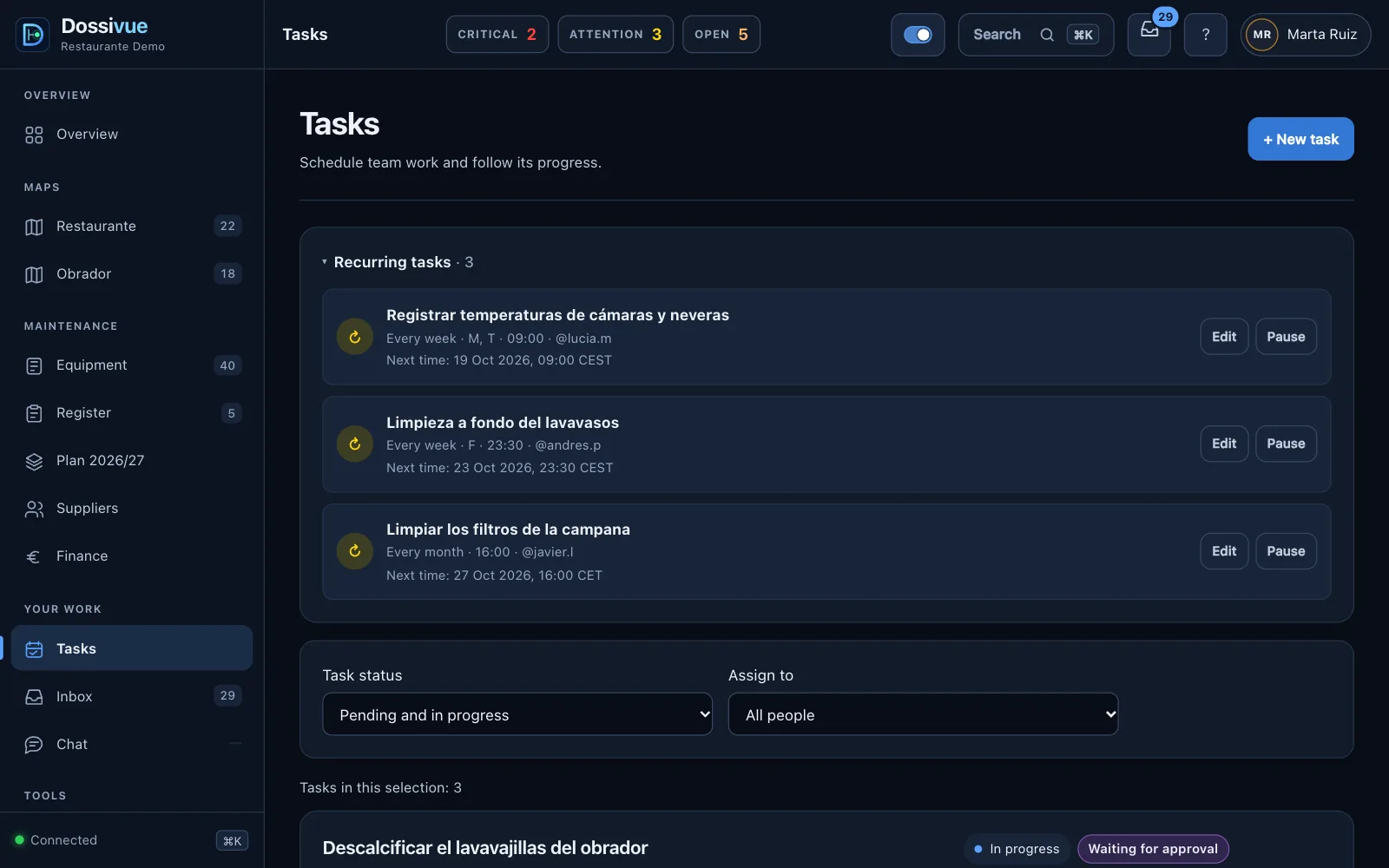Open Marta Ruiz user menu

1306,35
